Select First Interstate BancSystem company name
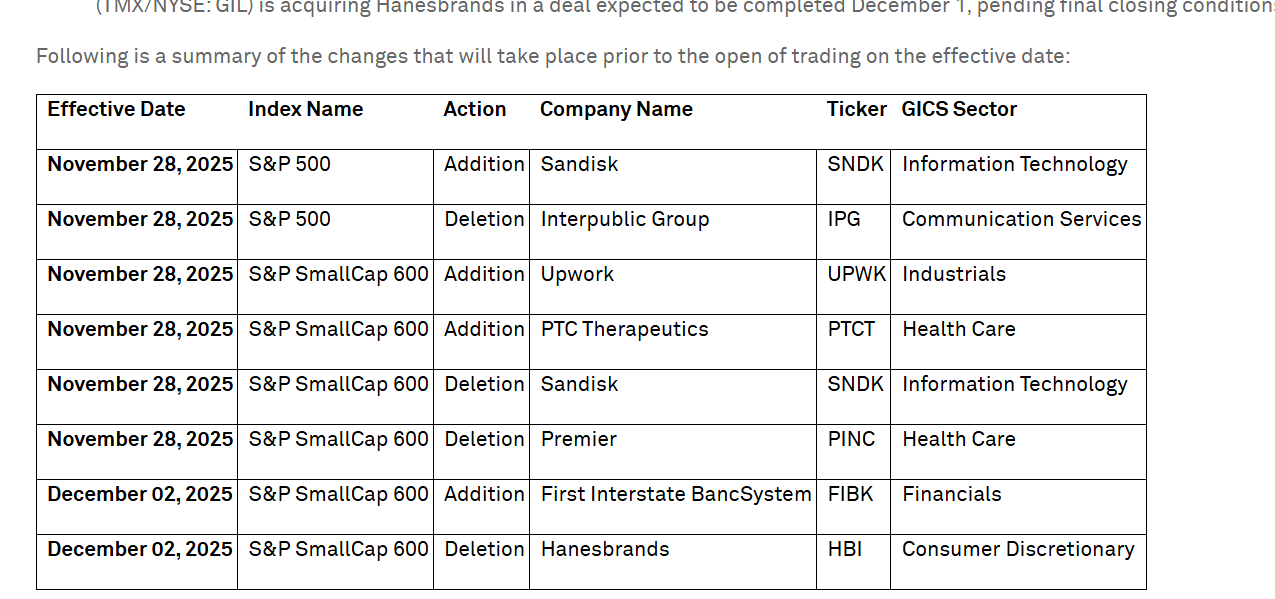 pos(676,495)
